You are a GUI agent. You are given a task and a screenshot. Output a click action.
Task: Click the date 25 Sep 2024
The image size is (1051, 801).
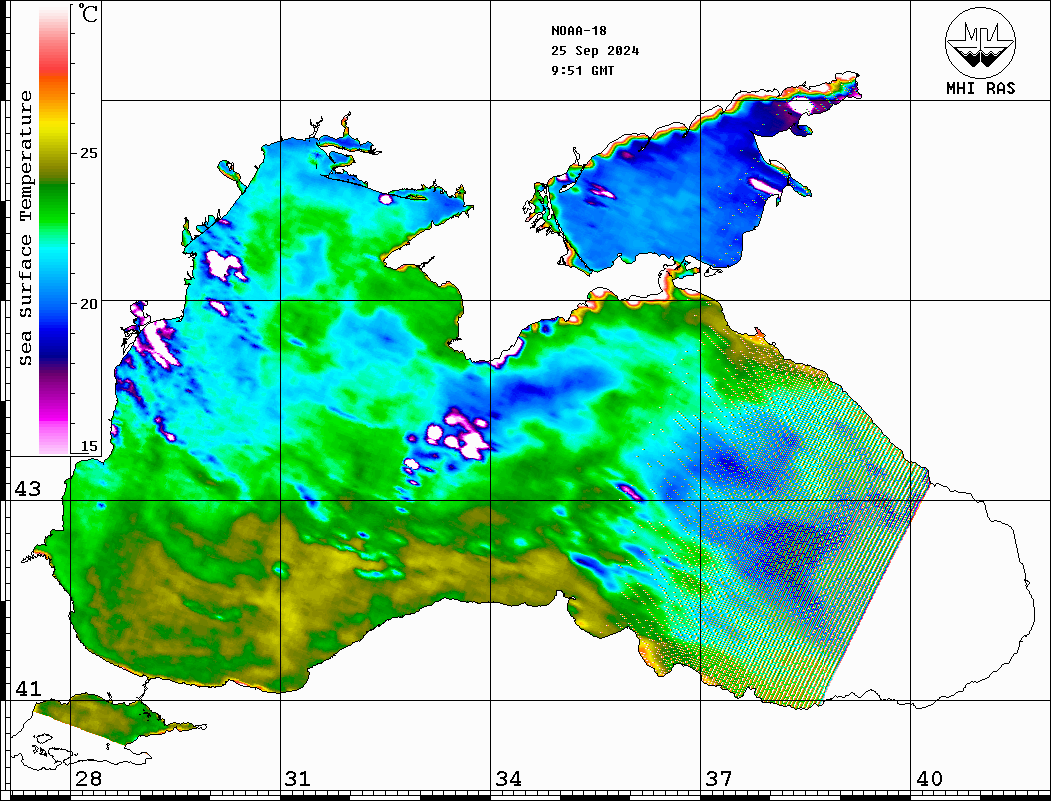point(595,51)
